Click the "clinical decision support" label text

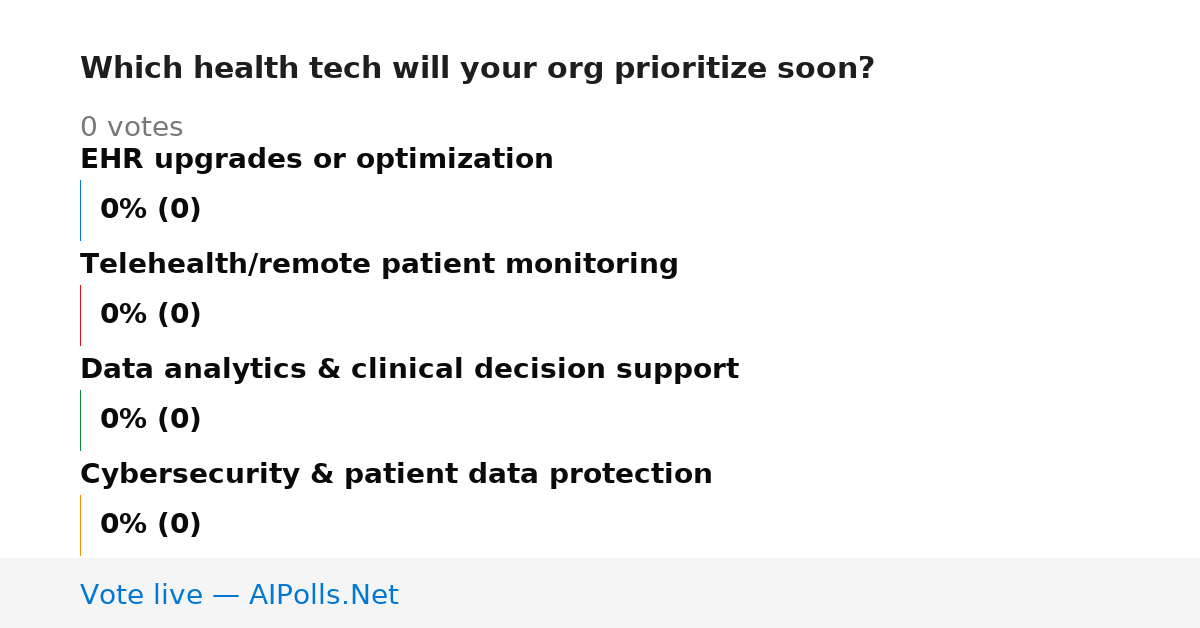(x=545, y=369)
